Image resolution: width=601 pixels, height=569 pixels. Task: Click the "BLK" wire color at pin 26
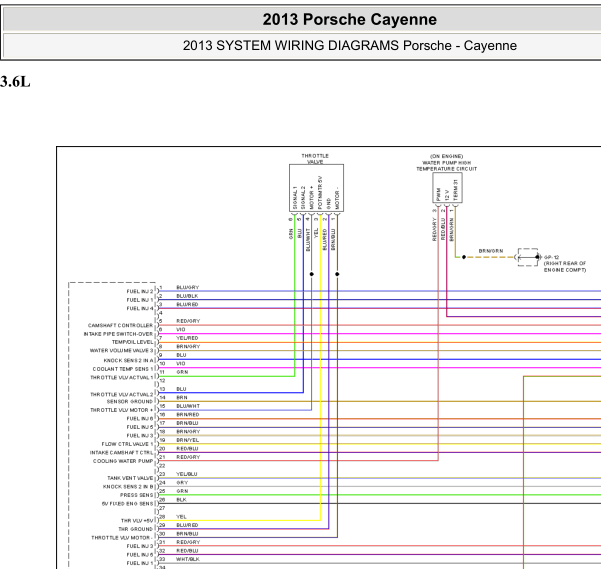[181, 500]
